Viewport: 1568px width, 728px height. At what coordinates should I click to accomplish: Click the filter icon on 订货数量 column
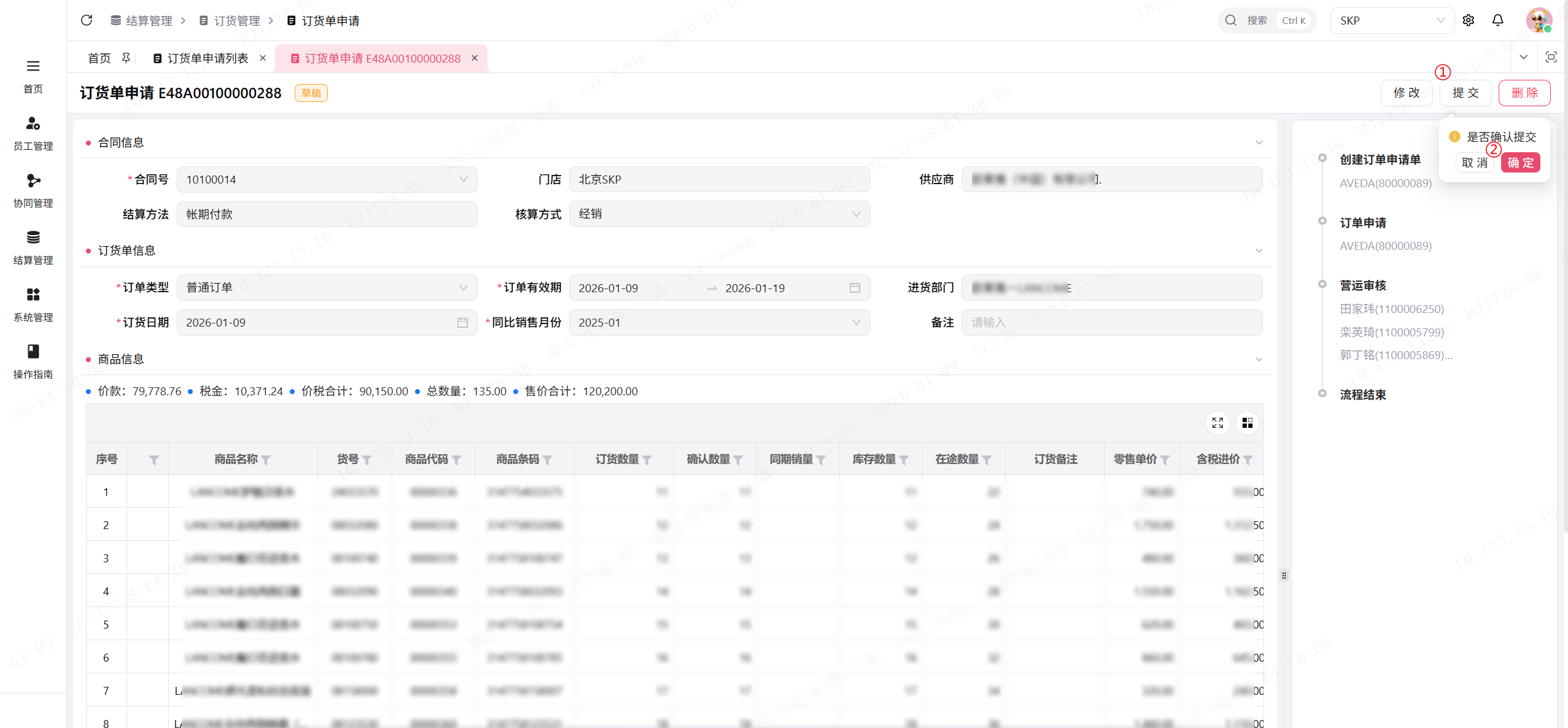647,460
